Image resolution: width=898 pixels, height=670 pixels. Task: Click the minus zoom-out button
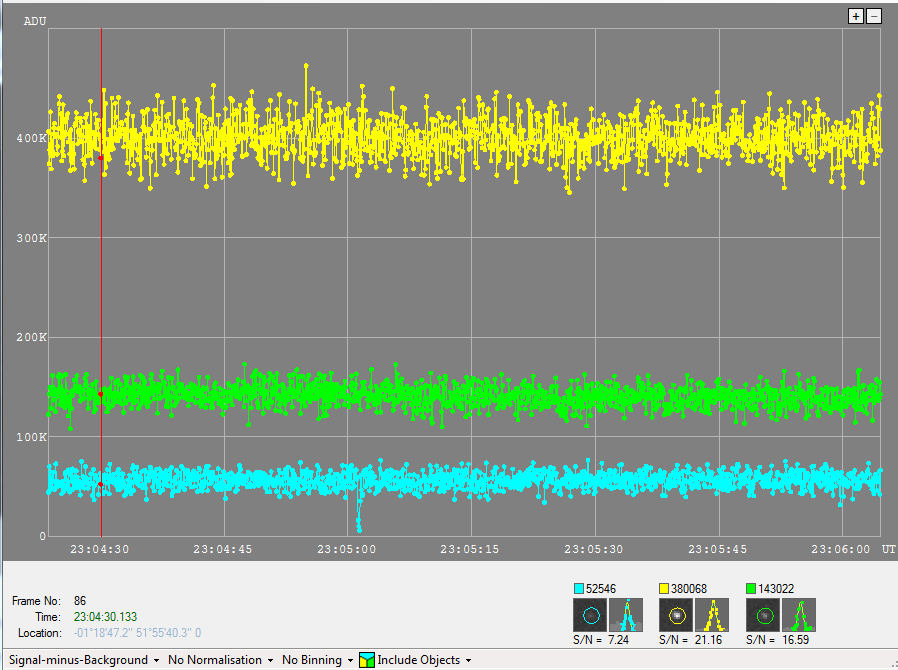tap(874, 16)
